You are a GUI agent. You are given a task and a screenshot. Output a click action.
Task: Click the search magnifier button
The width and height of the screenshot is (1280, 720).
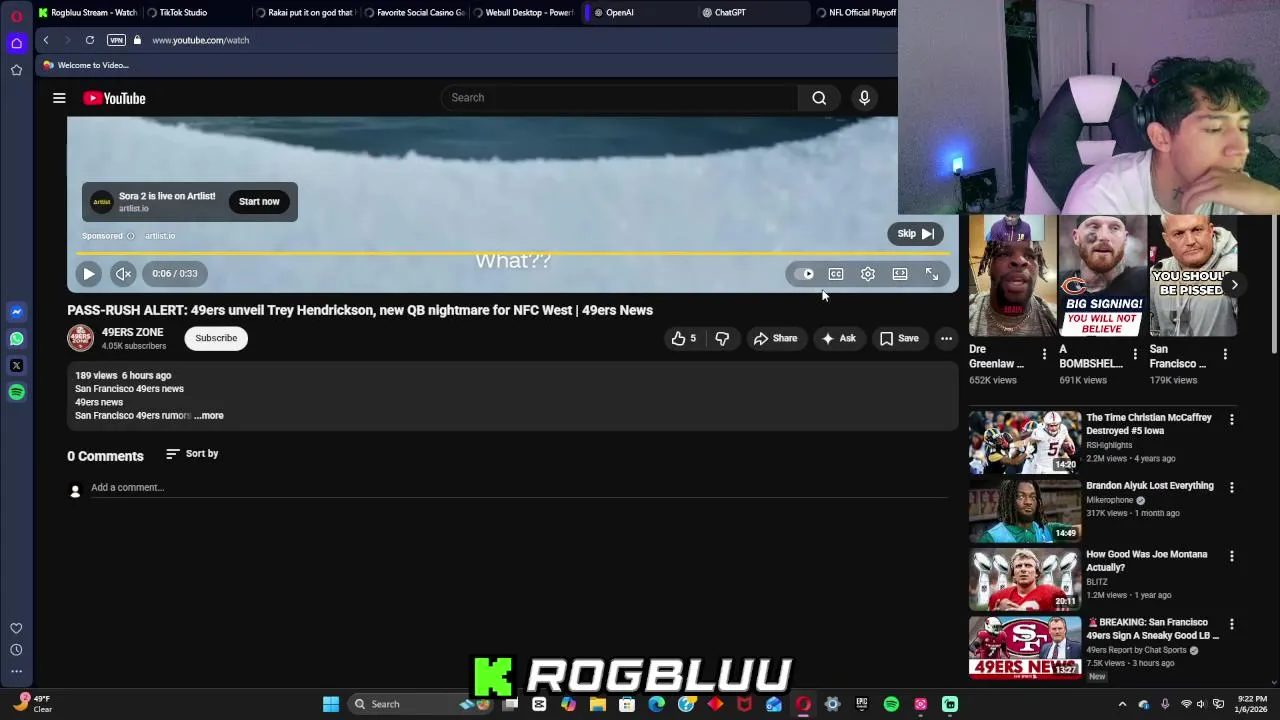[819, 98]
